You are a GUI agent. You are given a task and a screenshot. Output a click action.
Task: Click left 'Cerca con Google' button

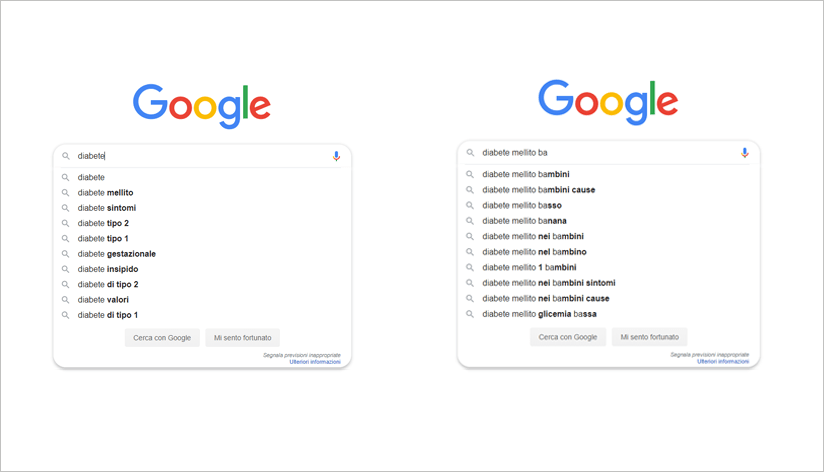tap(162, 338)
